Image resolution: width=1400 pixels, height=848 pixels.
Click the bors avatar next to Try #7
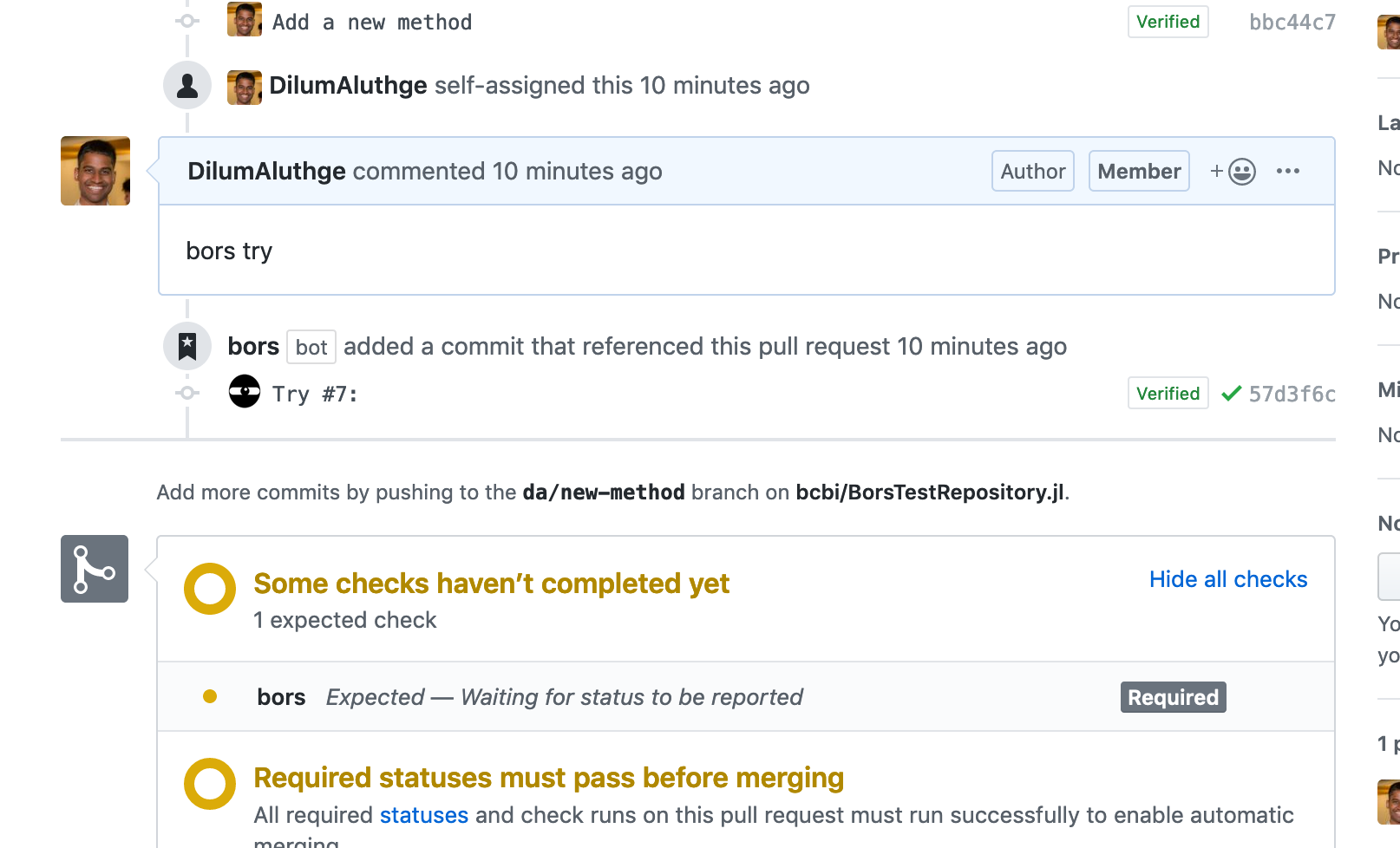coord(245,392)
